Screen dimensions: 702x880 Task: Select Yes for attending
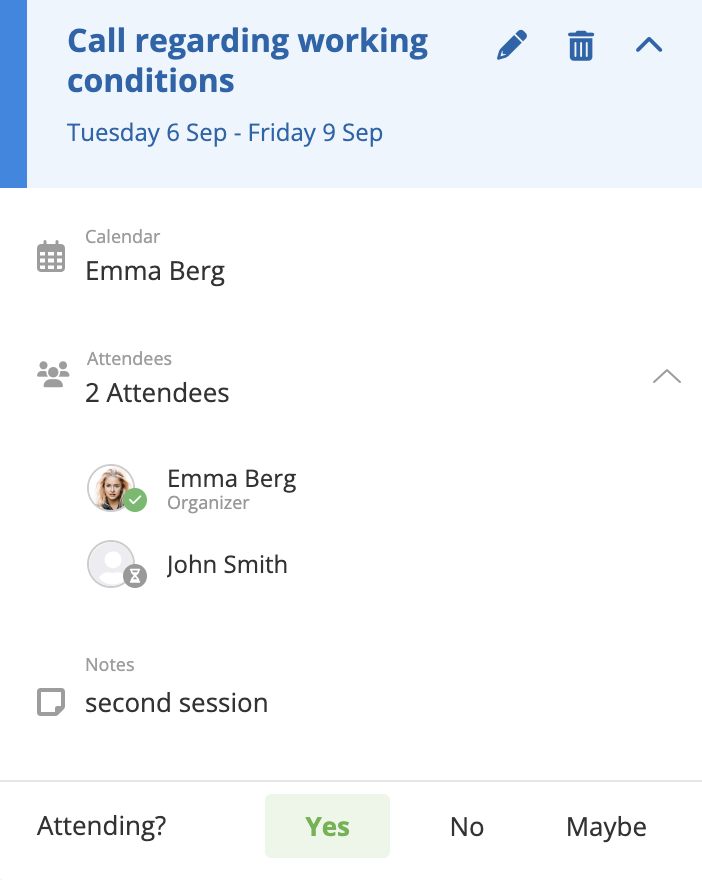[327, 827]
